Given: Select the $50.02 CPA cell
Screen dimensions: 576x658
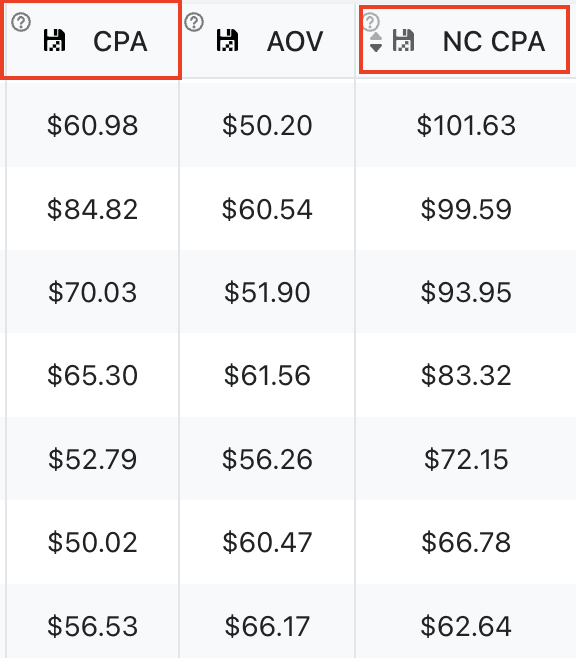Looking at the screenshot, I should click(92, 541).
